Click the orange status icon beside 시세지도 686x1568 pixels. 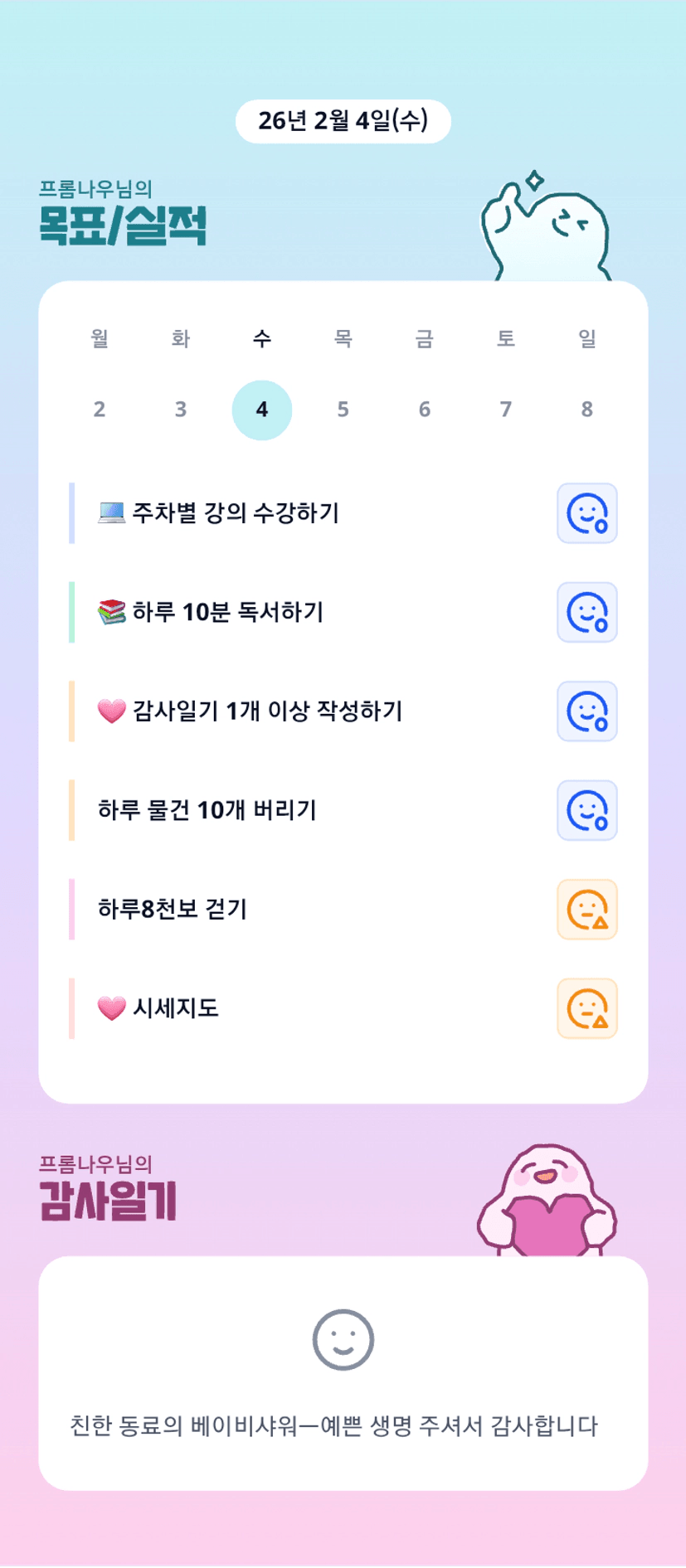(x=586, y=1008)
